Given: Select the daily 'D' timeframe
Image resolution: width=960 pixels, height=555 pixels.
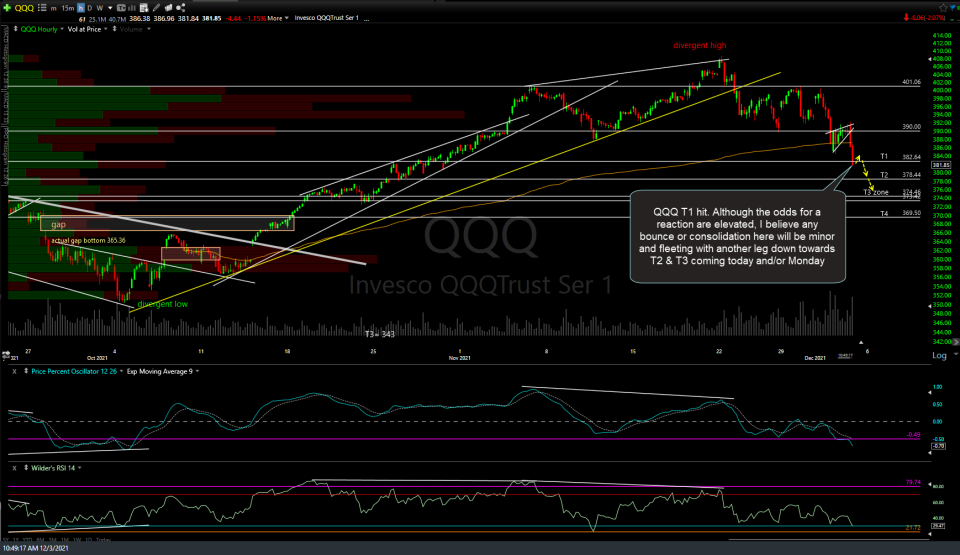Looking at the screenshot, I should [89, 8].
